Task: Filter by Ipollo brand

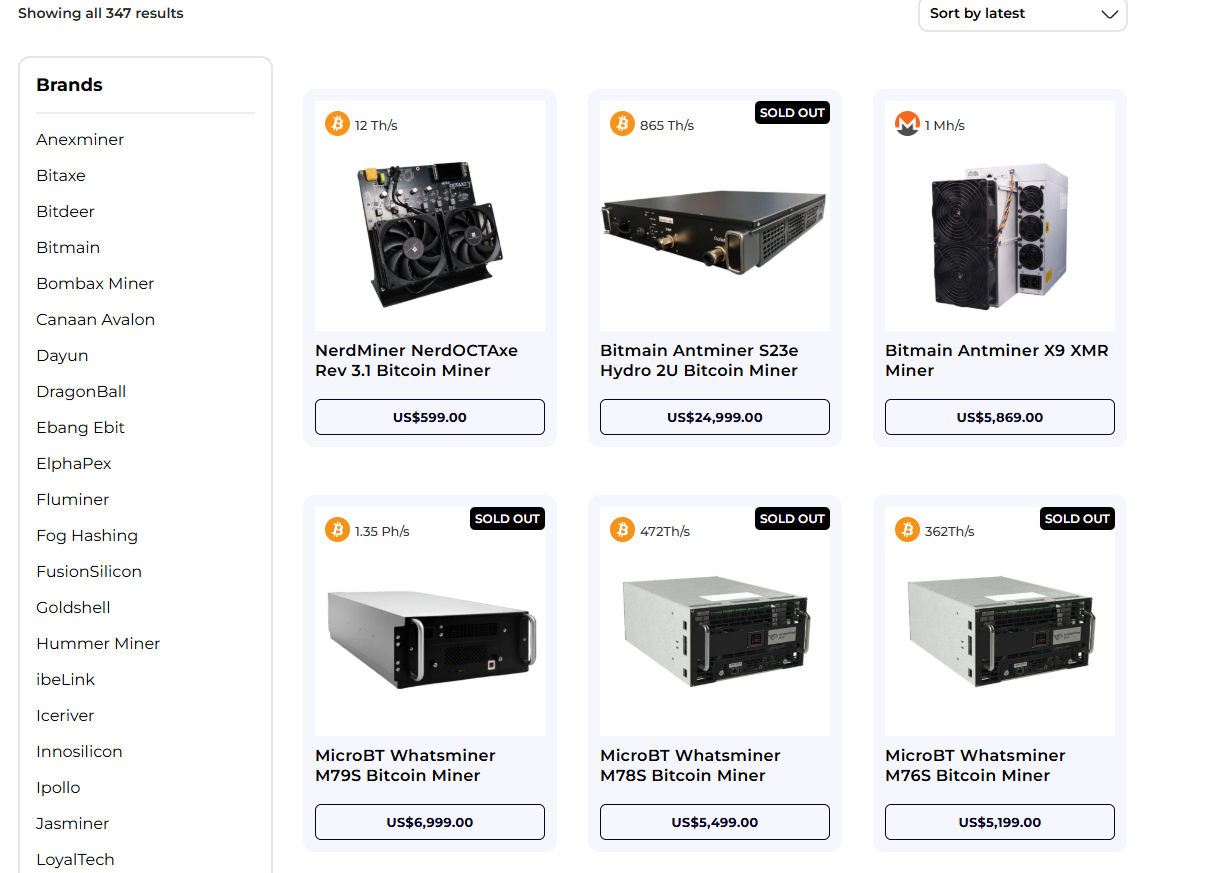Action: (x=58, y=787)
